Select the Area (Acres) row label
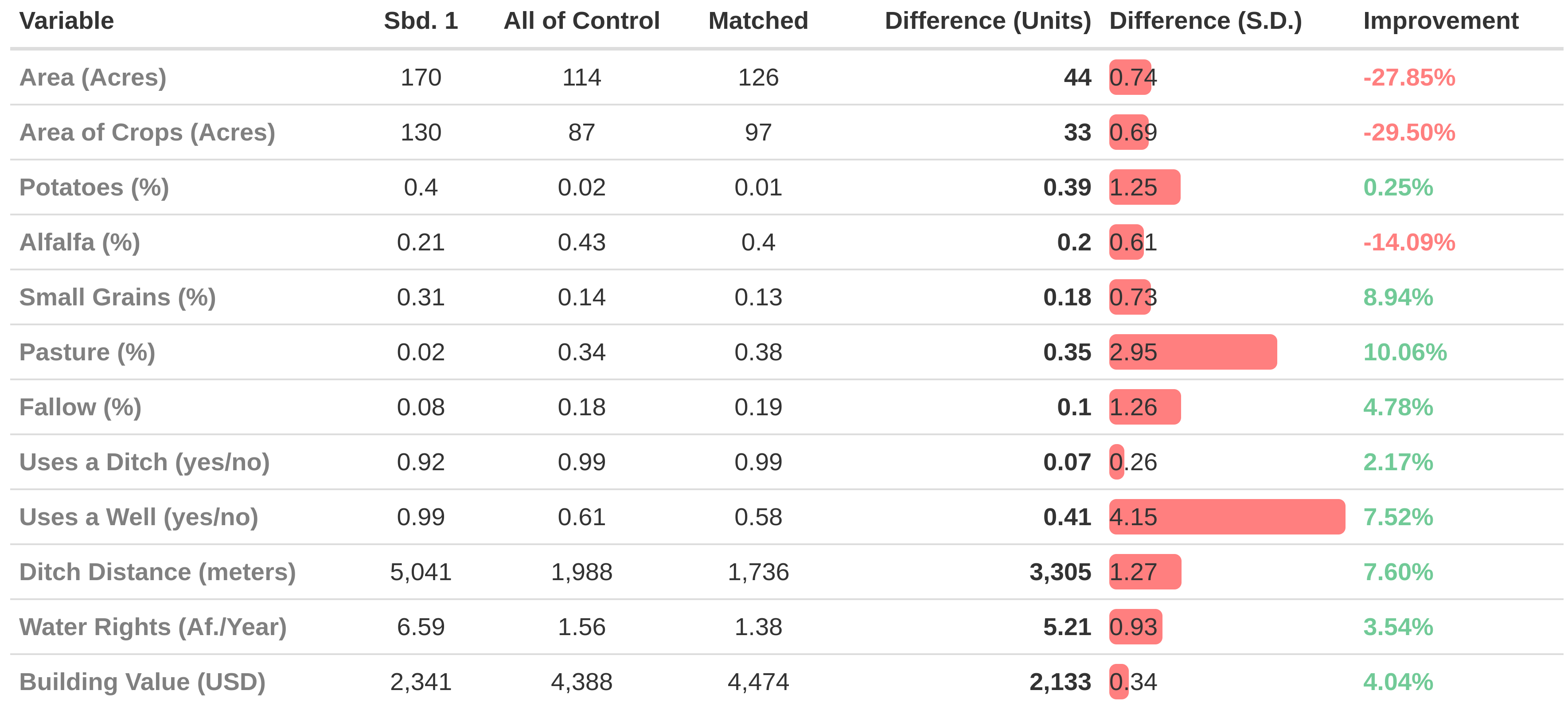Image resolution: width=1568 pixels, height=710 pixels. [93, 78]
